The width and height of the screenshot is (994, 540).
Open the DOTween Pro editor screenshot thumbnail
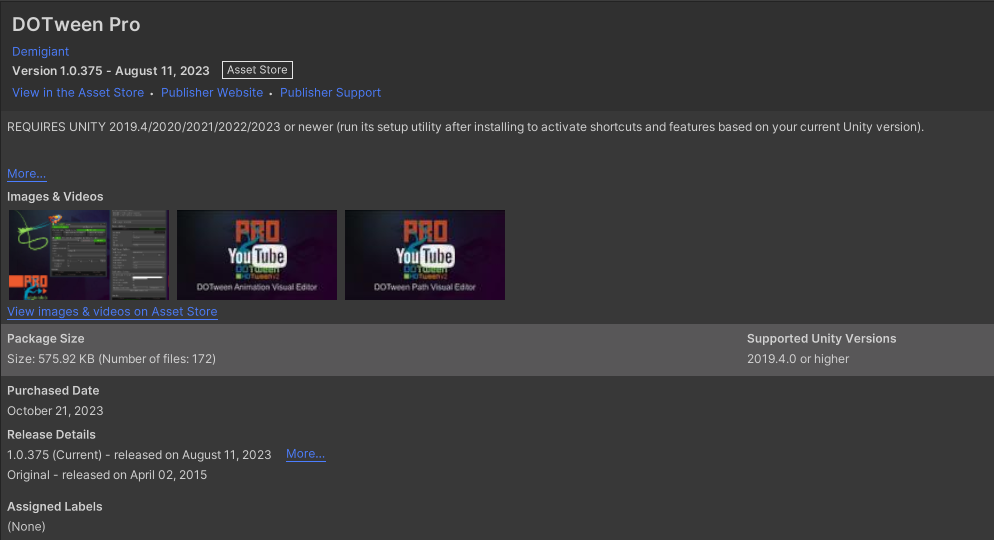tap(89, 255)
